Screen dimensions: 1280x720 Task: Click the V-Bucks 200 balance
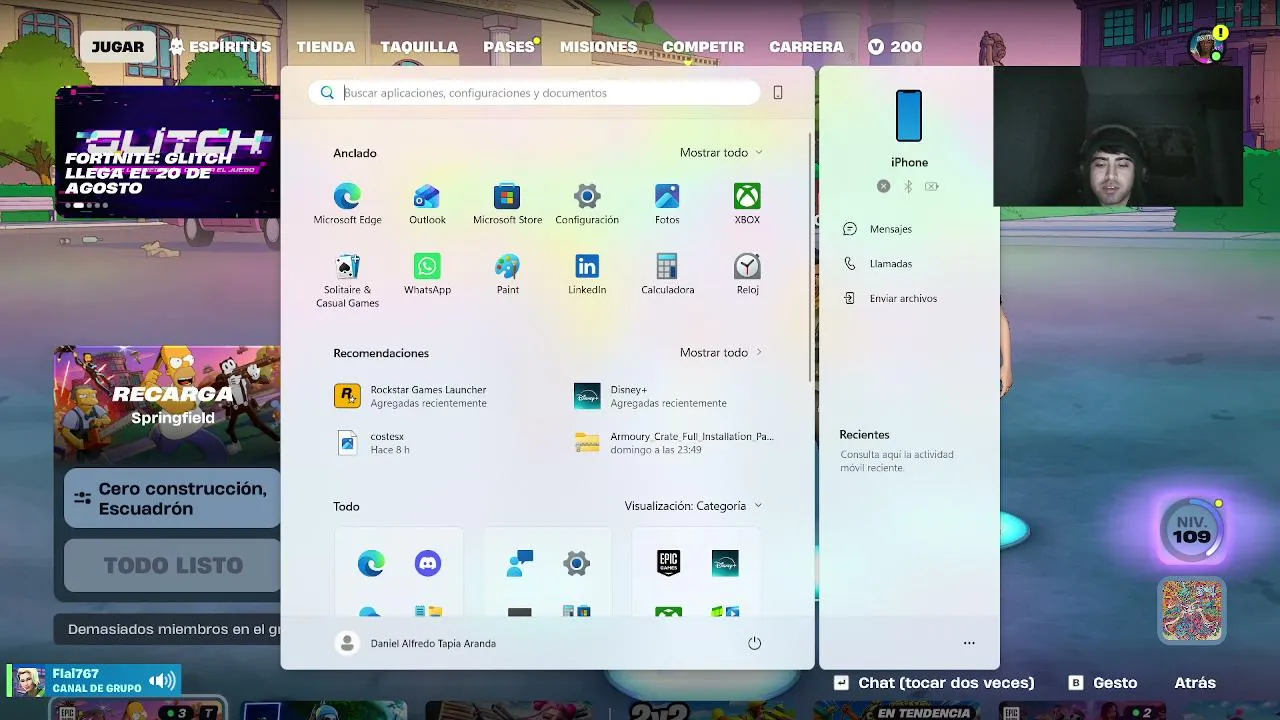click(895, 47)
